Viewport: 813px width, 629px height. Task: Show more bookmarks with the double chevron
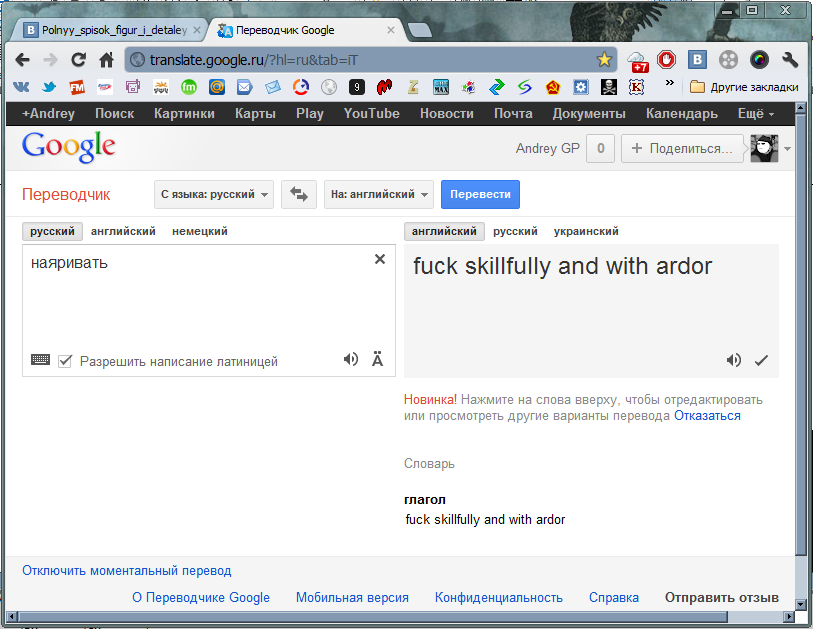(x=670, y=82)
